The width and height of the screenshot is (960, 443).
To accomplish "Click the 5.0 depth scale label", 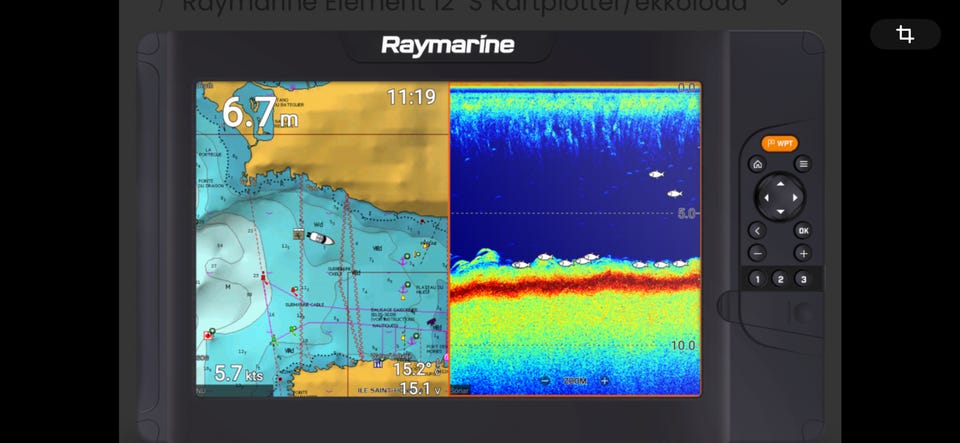I will [x=688, y=214].
